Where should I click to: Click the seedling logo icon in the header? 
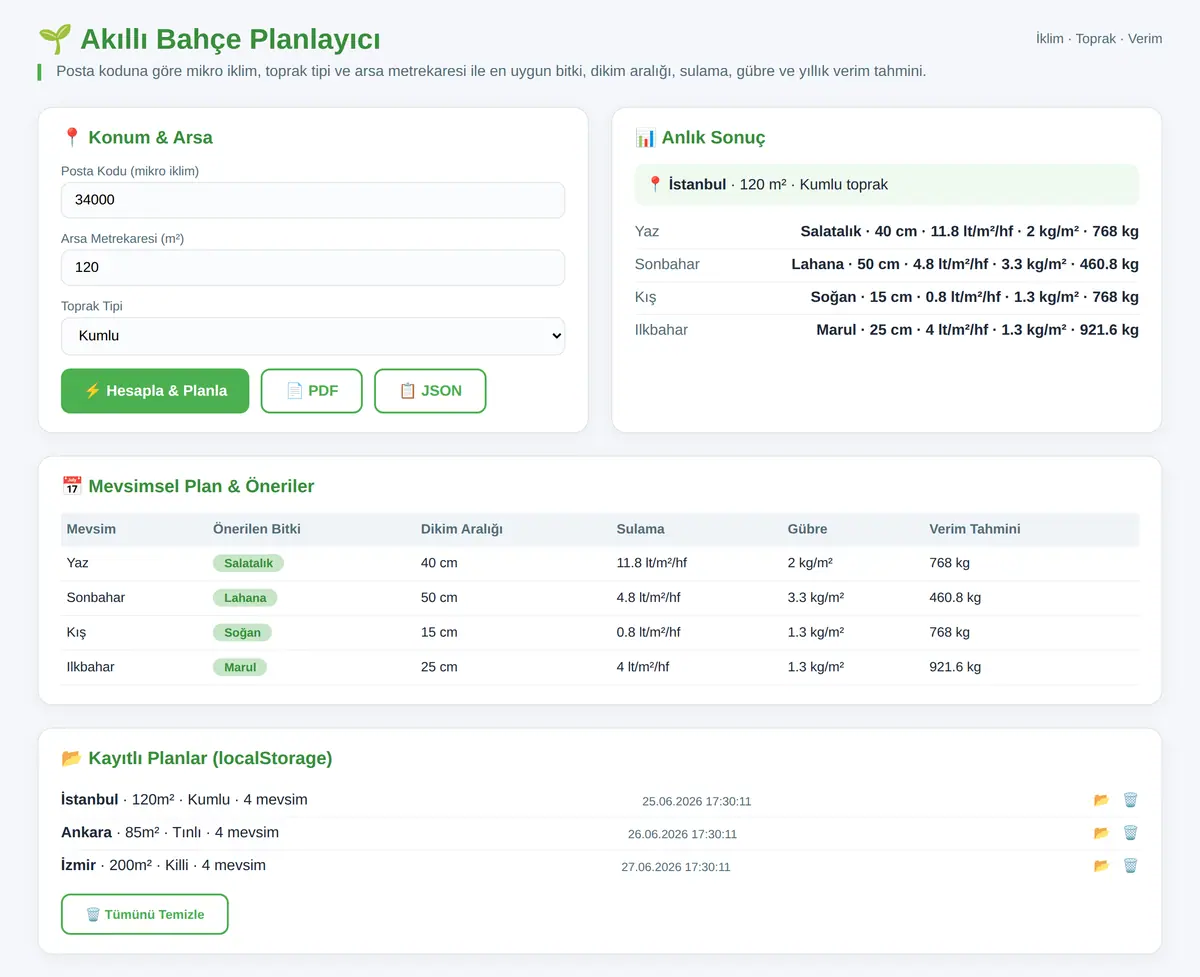pos(55,40)
